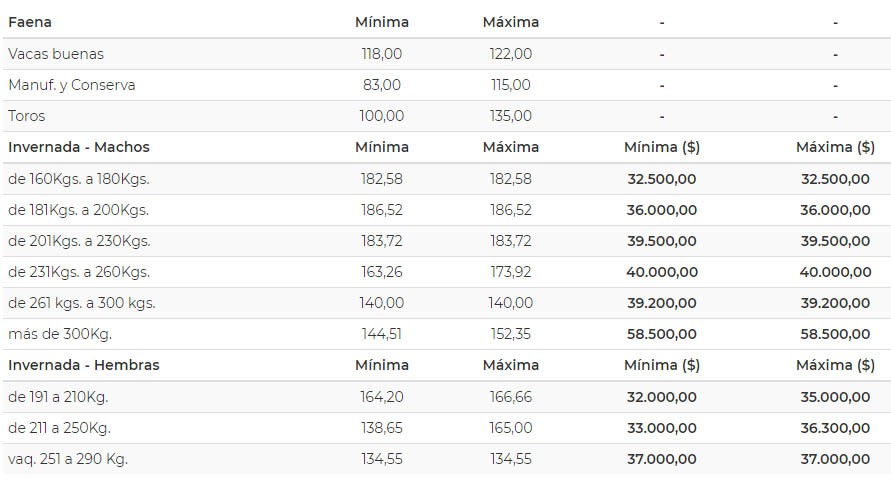
Task: Select the 36.300,00 Máxima ($) cell
Action: pos(835,428)
